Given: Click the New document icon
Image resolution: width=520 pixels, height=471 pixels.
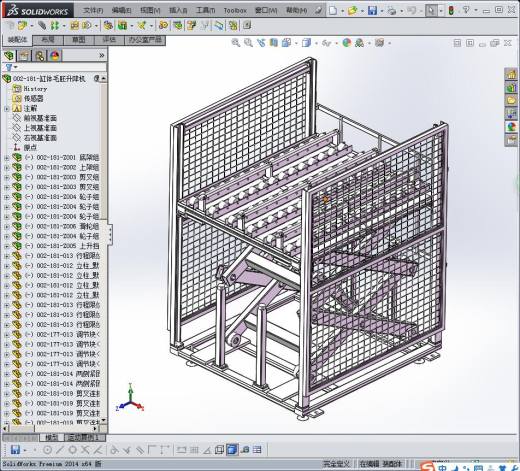Looking at the screenshot, I should (333, 11).
